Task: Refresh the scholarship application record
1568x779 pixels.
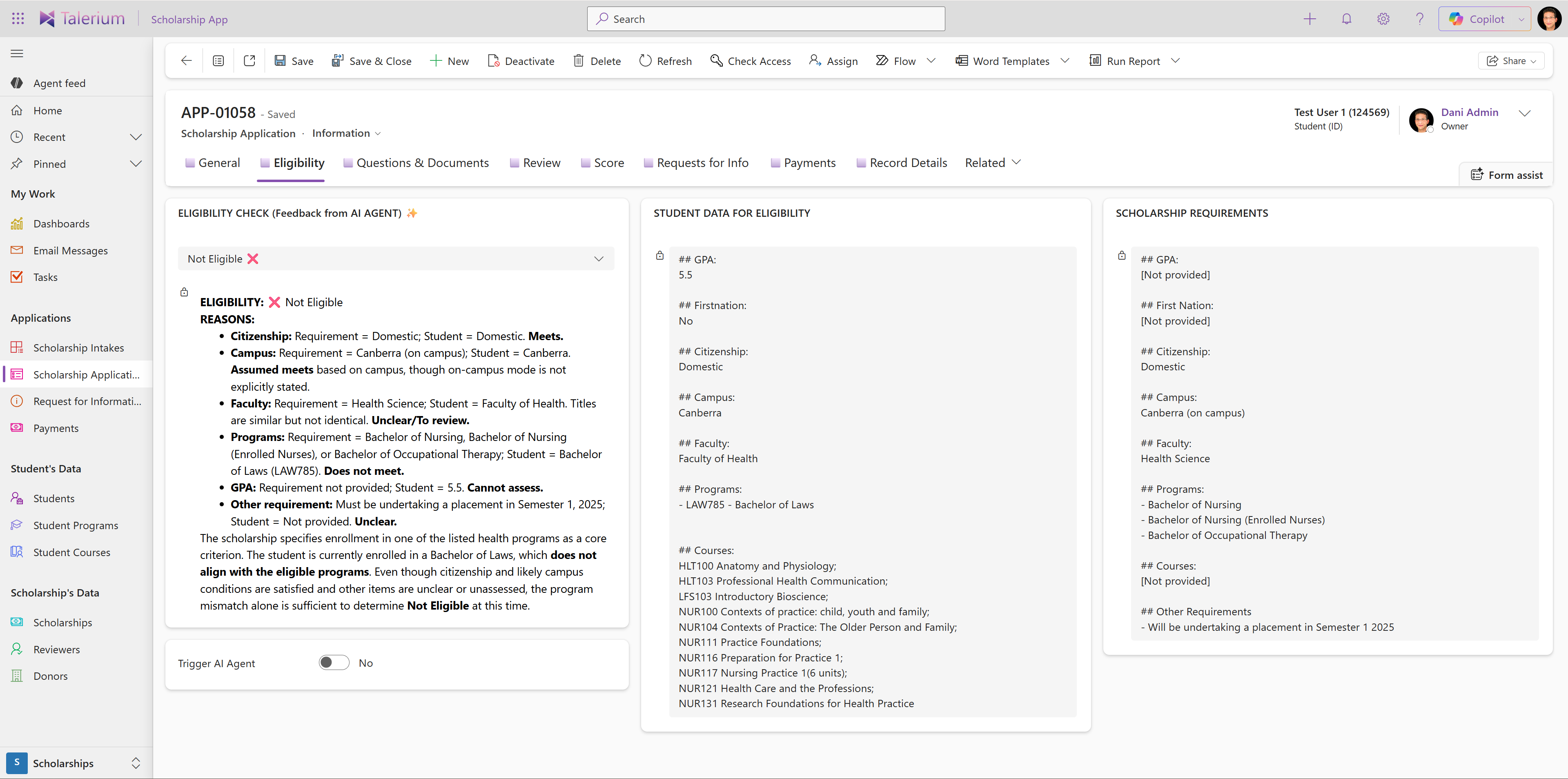Action: tap(665, 60)
